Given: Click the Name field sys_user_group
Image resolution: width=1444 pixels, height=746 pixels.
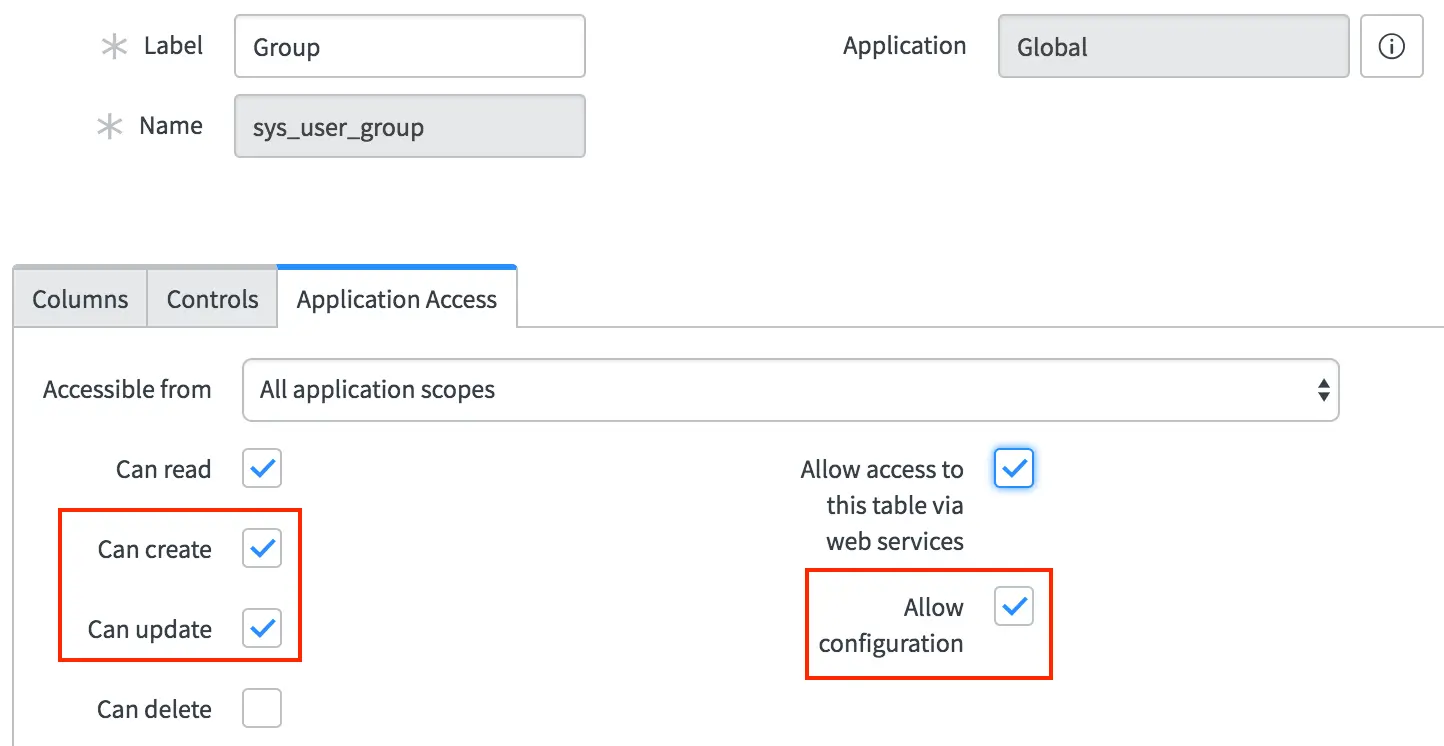Looking at the screenshot, I should pos(410,126).
